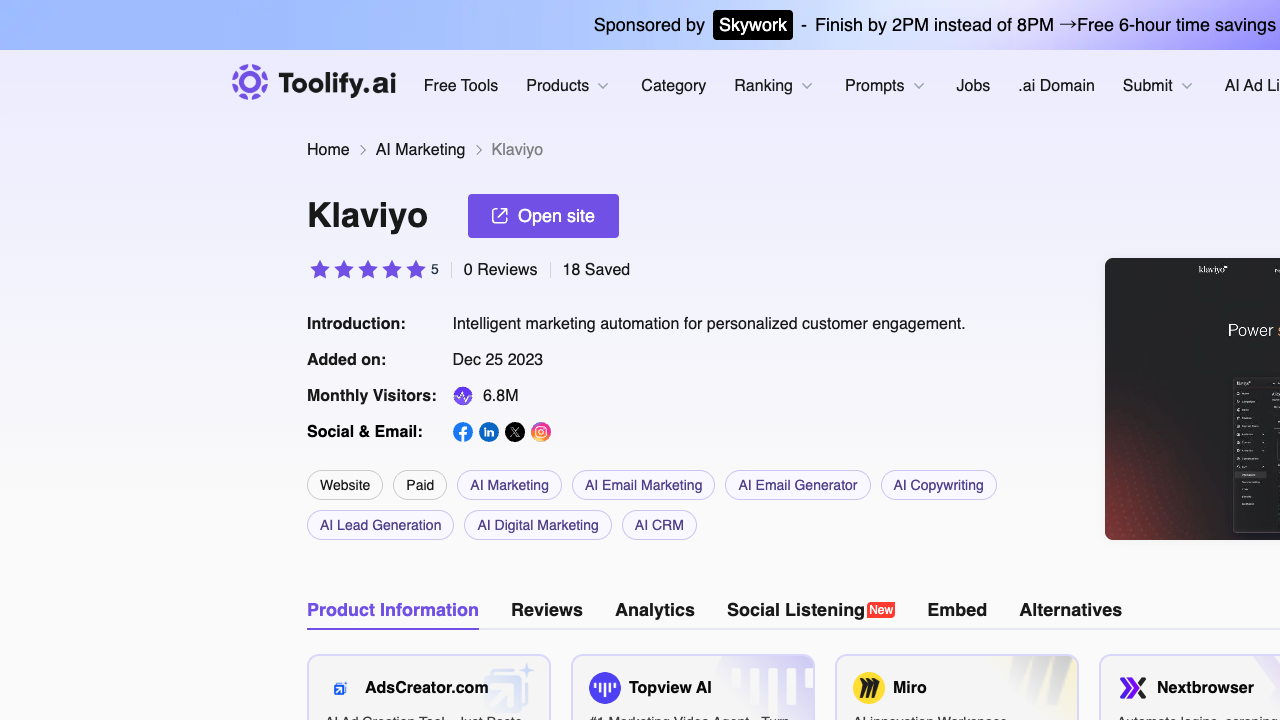Click the Klaviyo page heading
The width and height of the screenshot is (1280, 720).
point(367,216)
